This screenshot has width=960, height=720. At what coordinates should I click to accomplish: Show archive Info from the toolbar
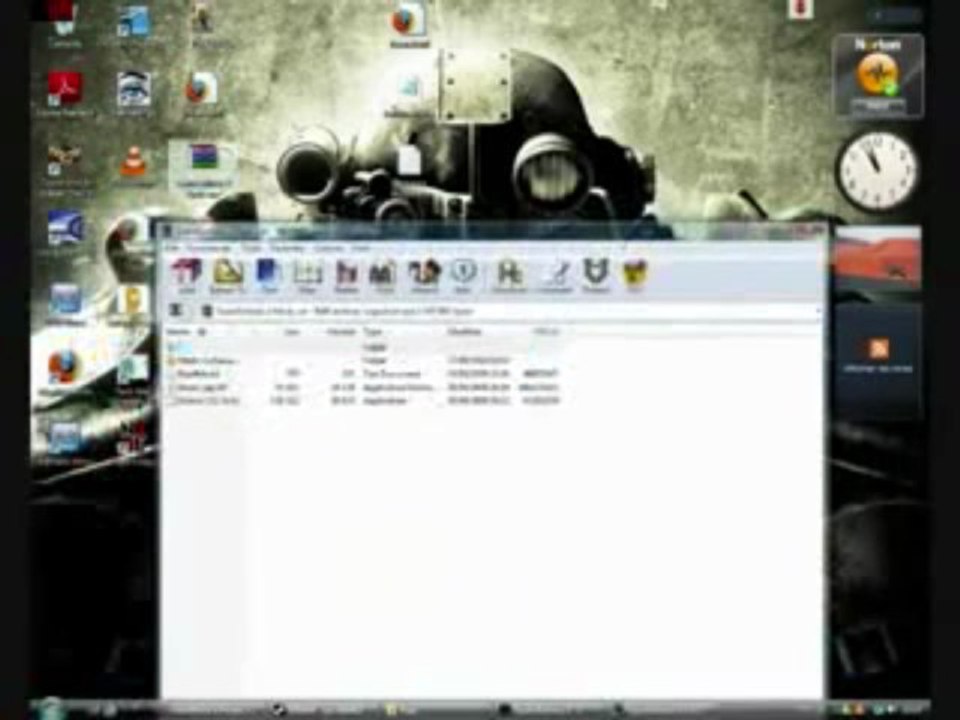tap(463, 275)
